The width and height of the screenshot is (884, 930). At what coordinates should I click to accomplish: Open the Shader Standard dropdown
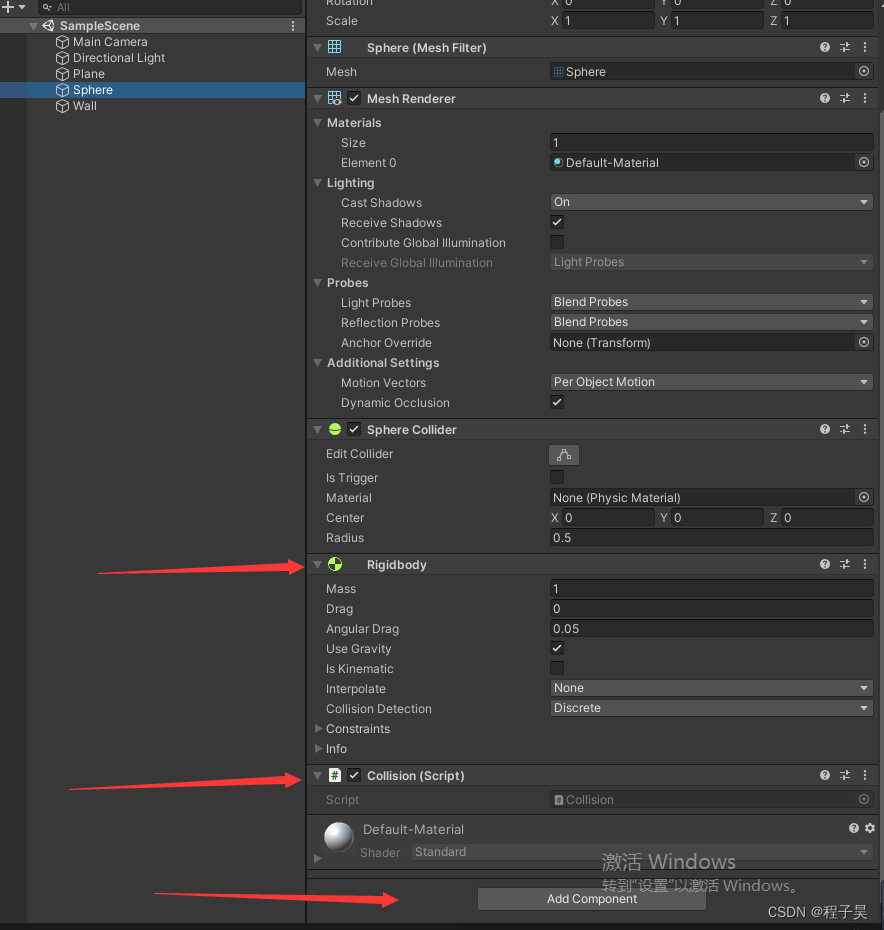coord(643,852)
